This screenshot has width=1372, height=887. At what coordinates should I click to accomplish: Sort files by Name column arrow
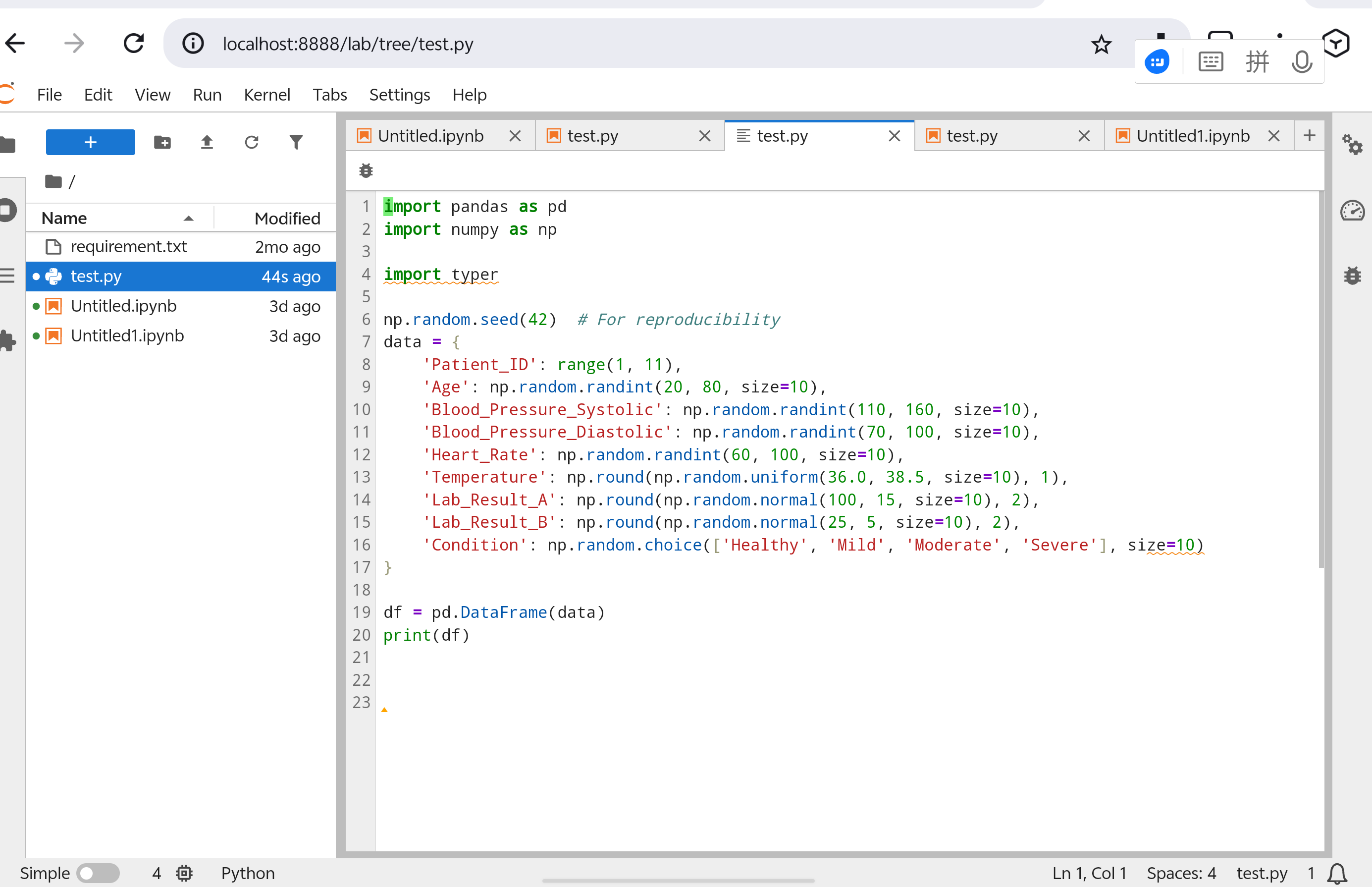click(188, 219)
